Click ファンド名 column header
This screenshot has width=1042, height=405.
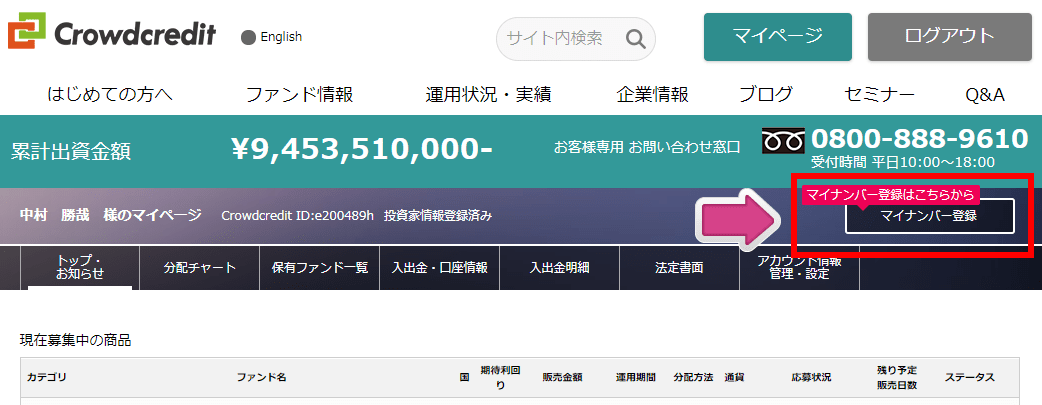pyautogui.click(x=261, y=377)
